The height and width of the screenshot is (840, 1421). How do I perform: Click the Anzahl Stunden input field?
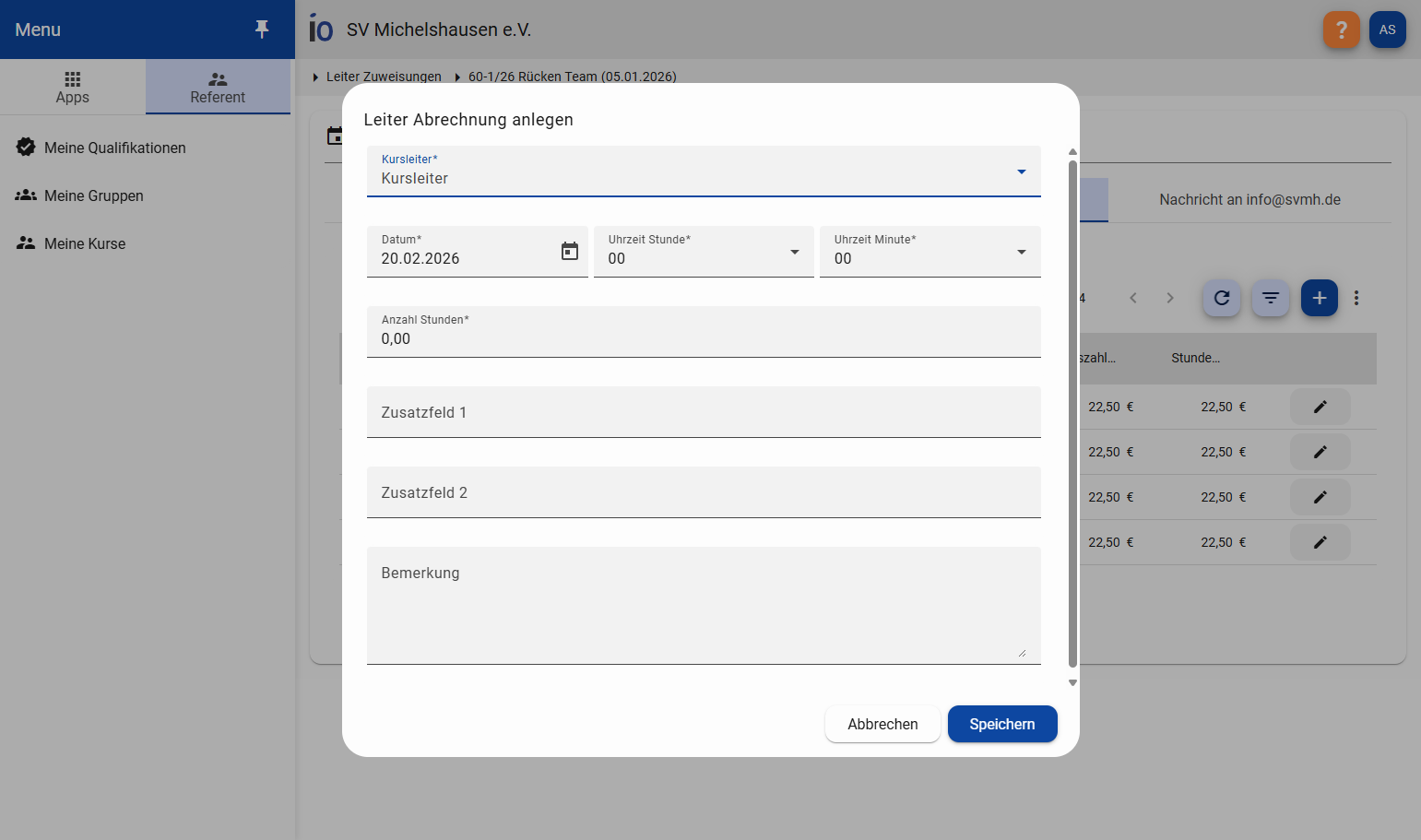(x=704, y=332)
